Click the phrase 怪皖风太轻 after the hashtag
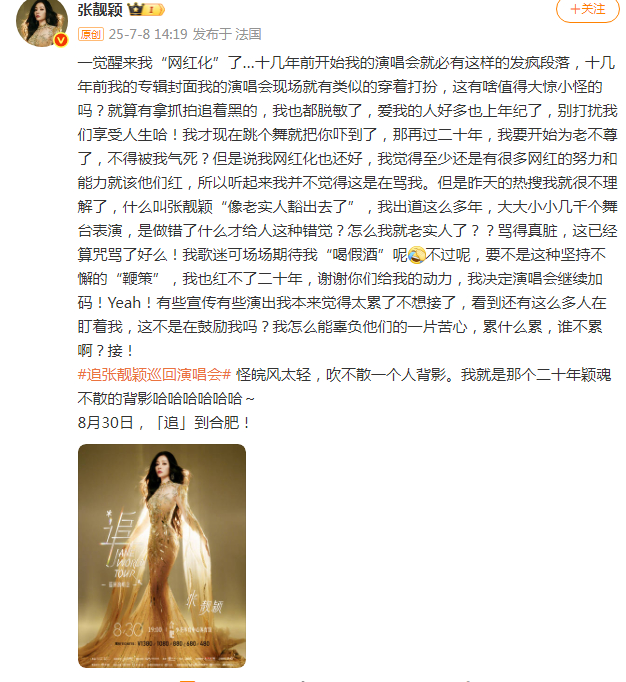This screenshot has width=626, height=682. pos(273,374)
